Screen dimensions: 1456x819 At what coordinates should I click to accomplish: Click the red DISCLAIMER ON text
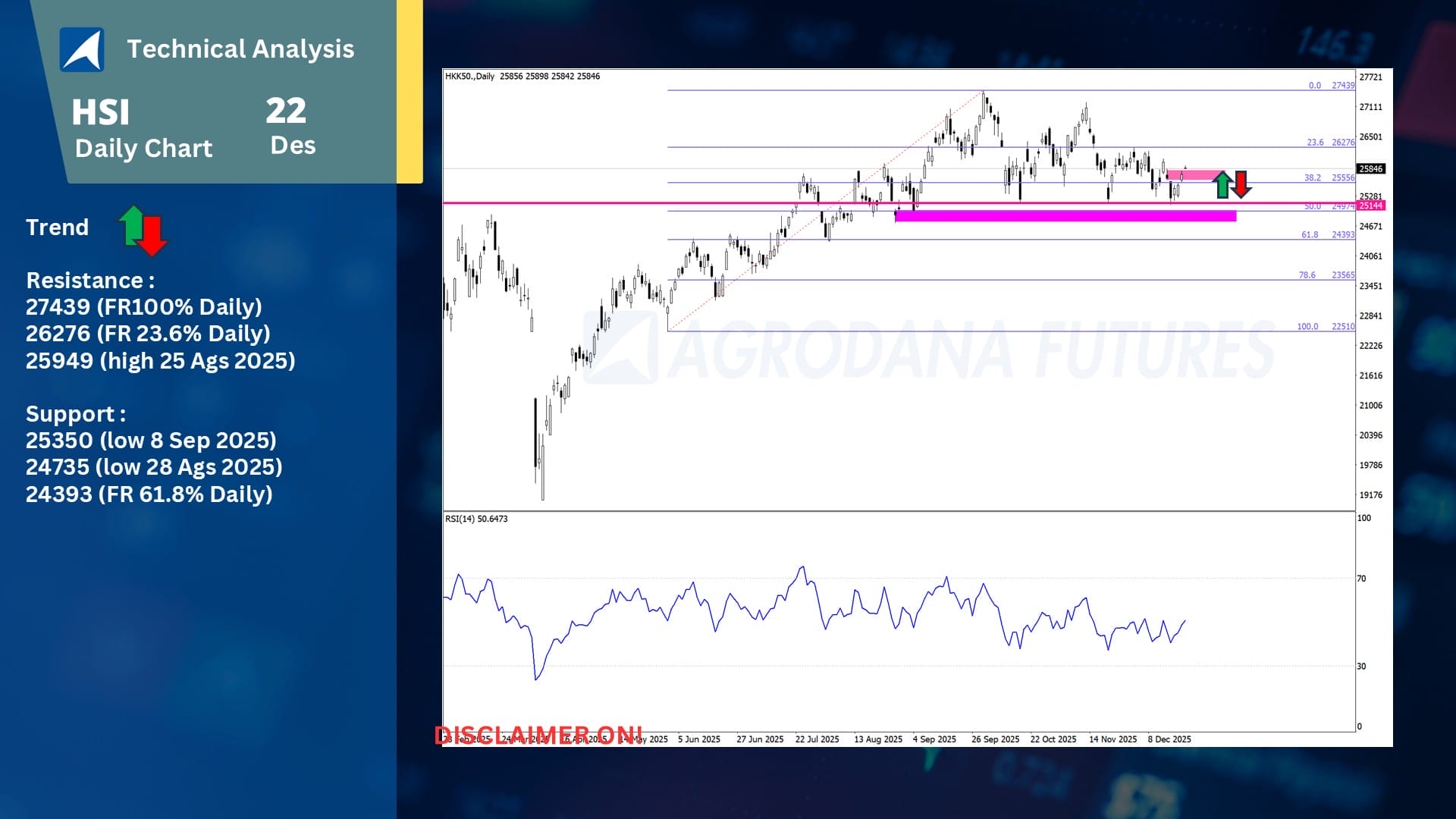click(x=538, y=735)
